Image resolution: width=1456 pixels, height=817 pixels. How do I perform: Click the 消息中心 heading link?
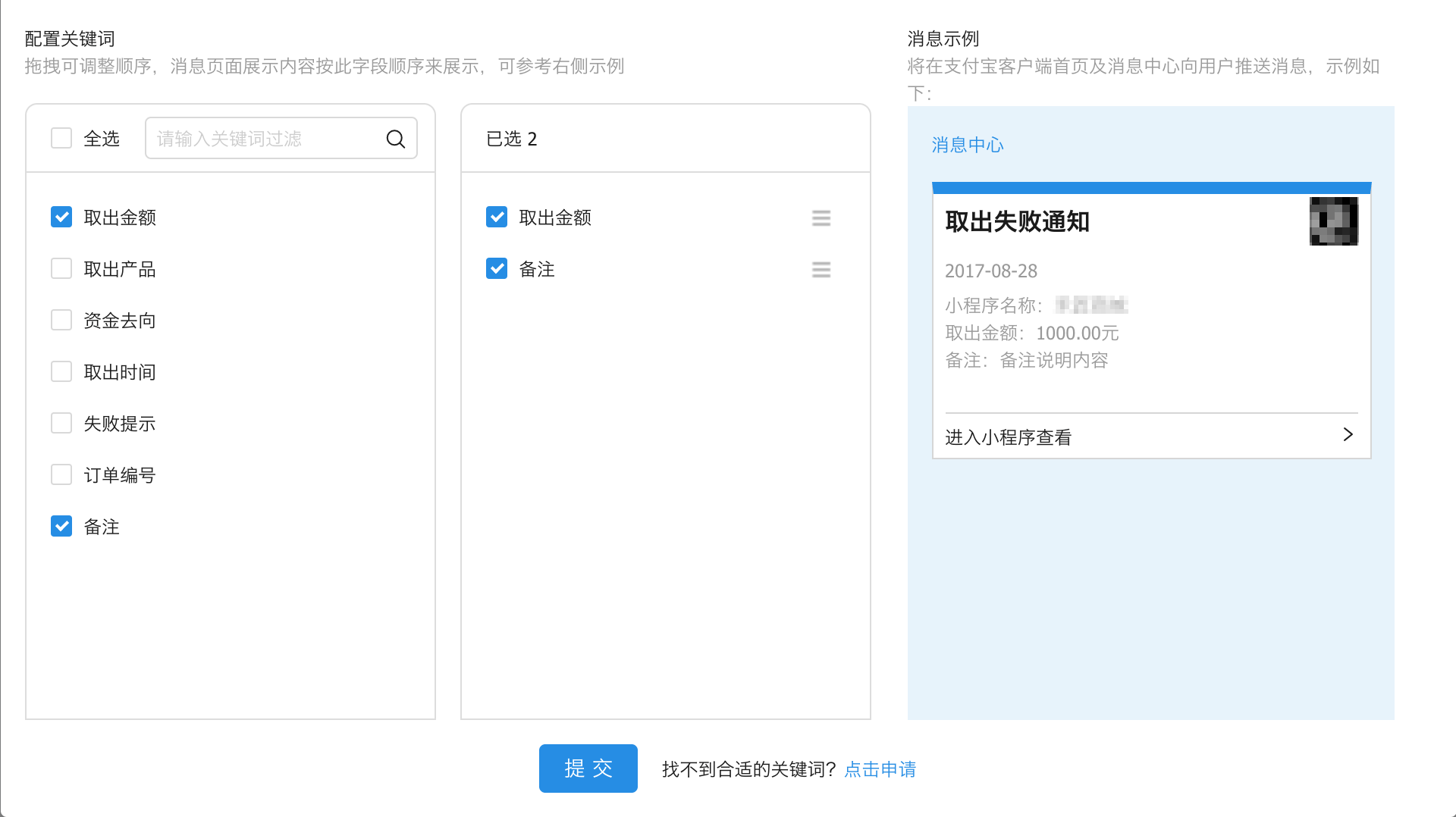point(967,145)
